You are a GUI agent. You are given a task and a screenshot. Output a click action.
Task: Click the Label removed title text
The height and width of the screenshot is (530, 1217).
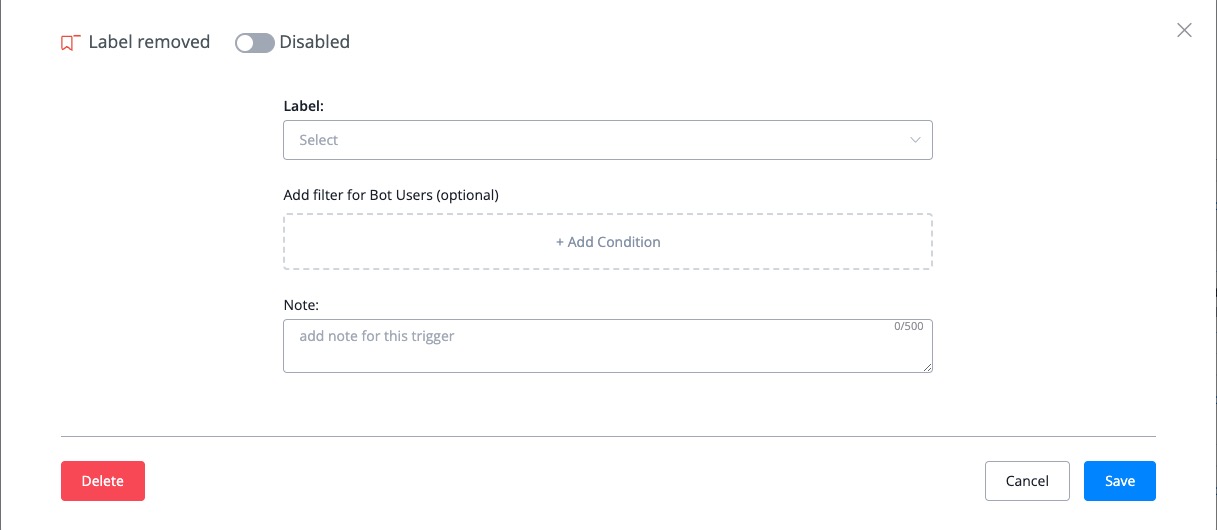coord(149,42)
